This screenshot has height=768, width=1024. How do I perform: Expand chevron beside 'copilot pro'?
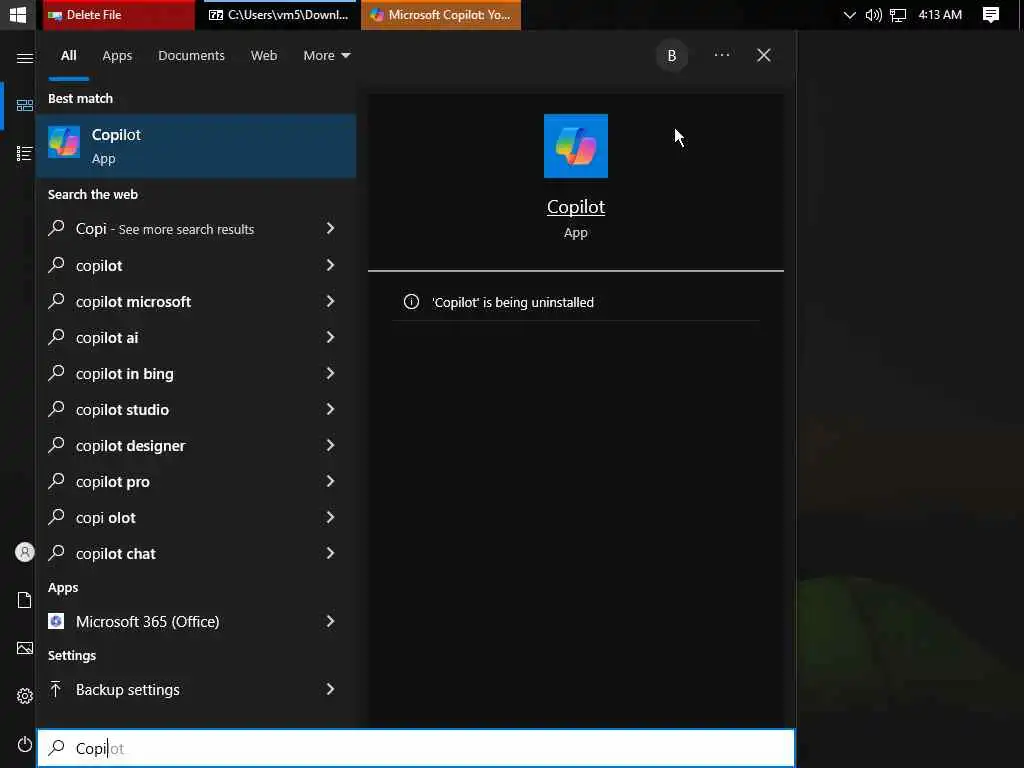(330, 481)
